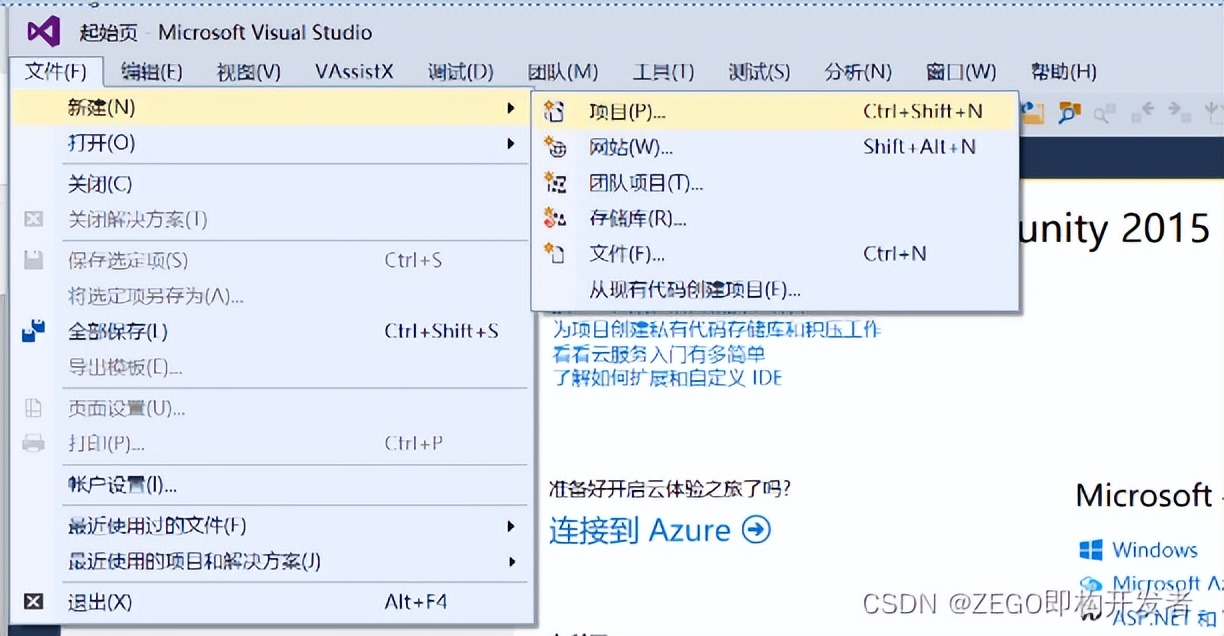Viewport: 1224px width, 636px height.
Task: Open link 了解如何扩展和自定义 IDE
Action: click(667, 378)
